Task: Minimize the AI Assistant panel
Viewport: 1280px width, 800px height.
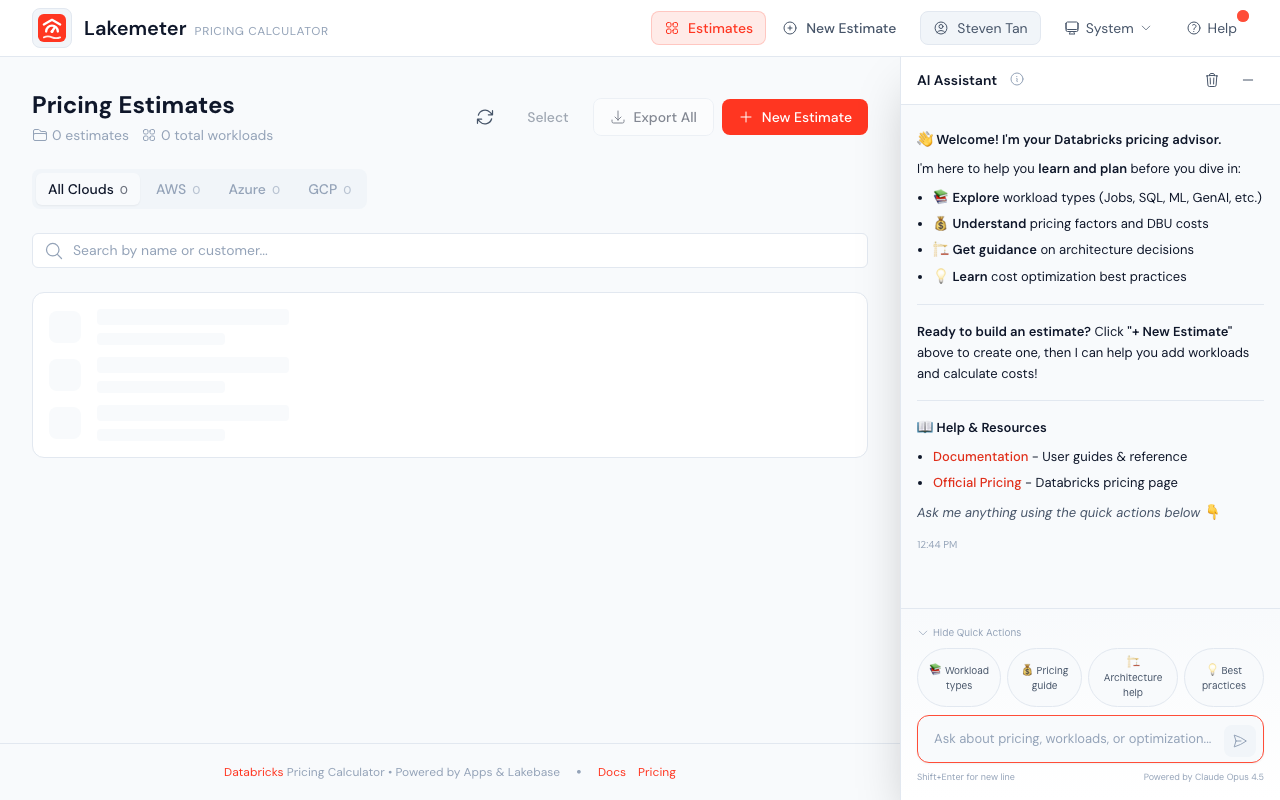Action: click(1248, 80)
